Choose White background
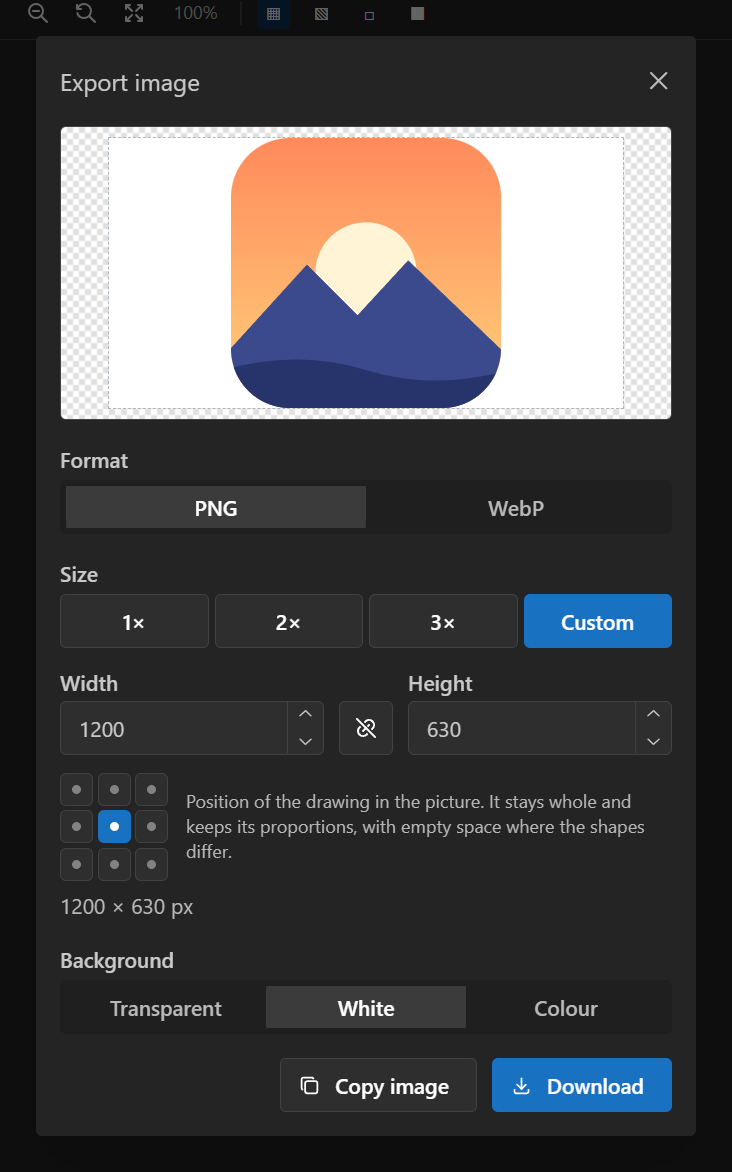Screen dimensions: 732x1172 pyautogui.click(x=366, y=1008)
